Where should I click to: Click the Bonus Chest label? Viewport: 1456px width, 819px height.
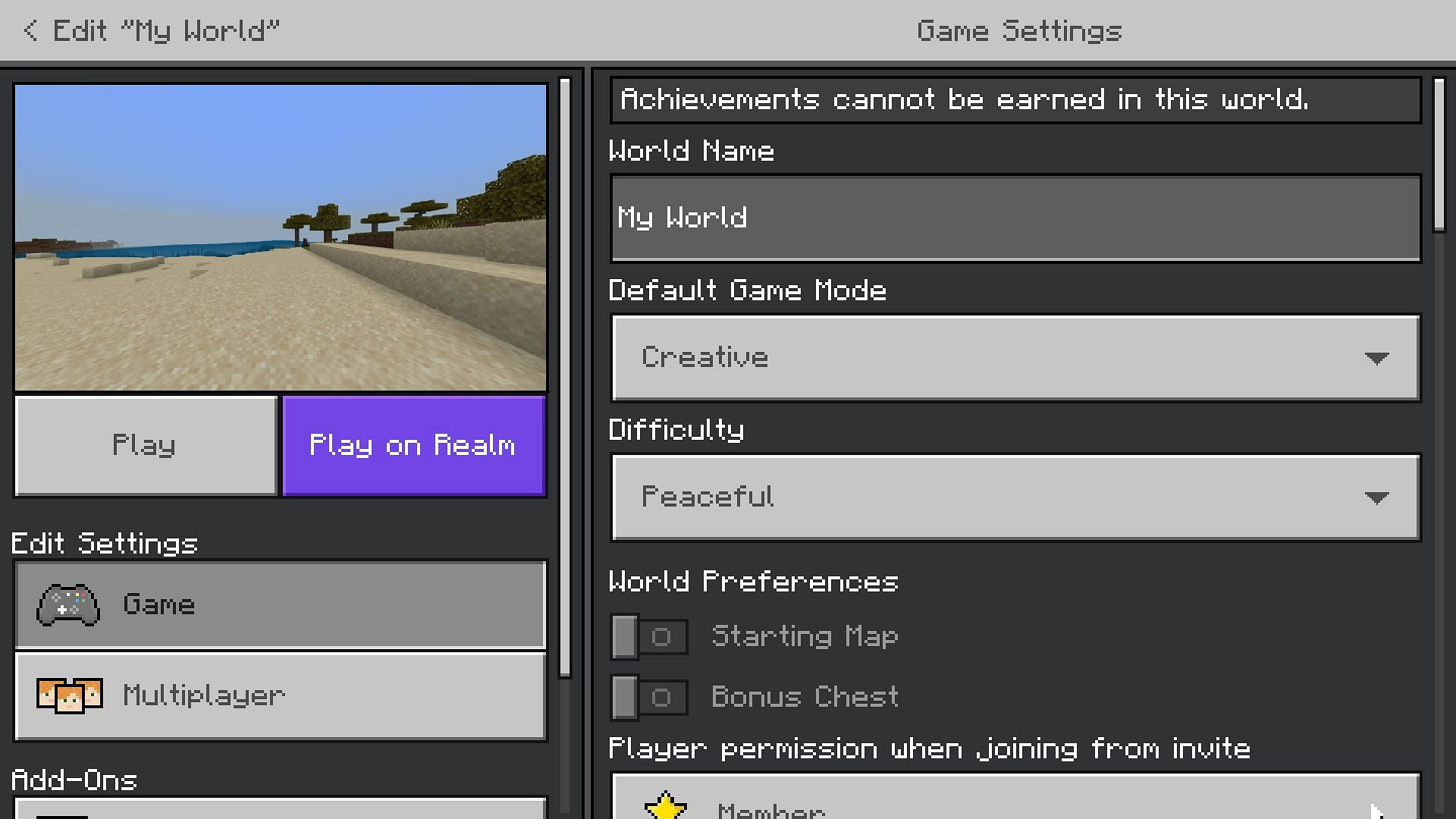click(x=805, y=697)
